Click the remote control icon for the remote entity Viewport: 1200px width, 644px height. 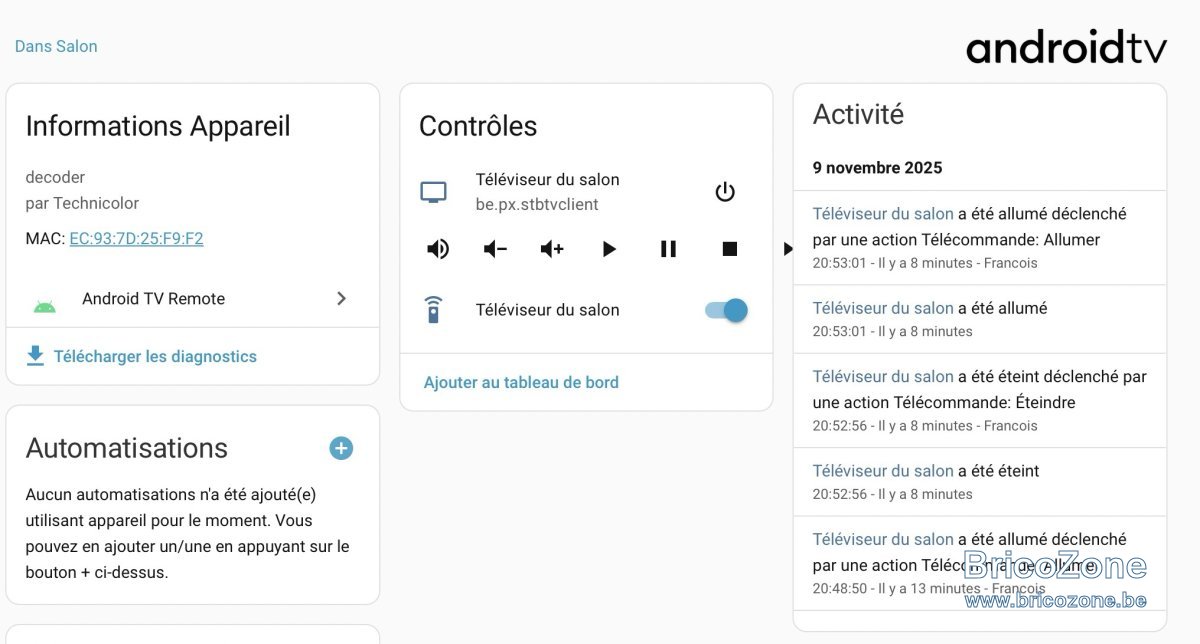(433, 310)
